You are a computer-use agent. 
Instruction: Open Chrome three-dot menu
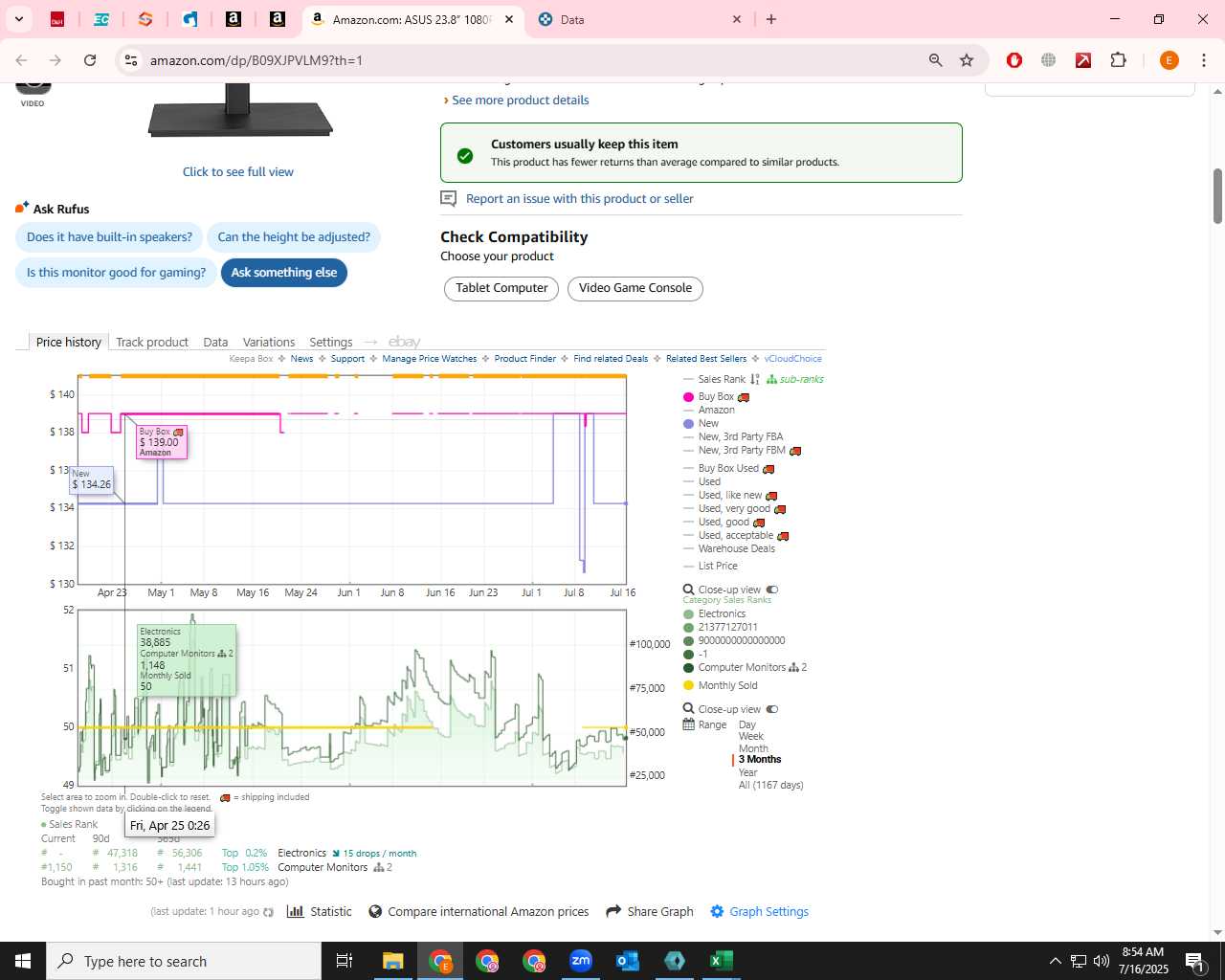(x=1203, y=60)
